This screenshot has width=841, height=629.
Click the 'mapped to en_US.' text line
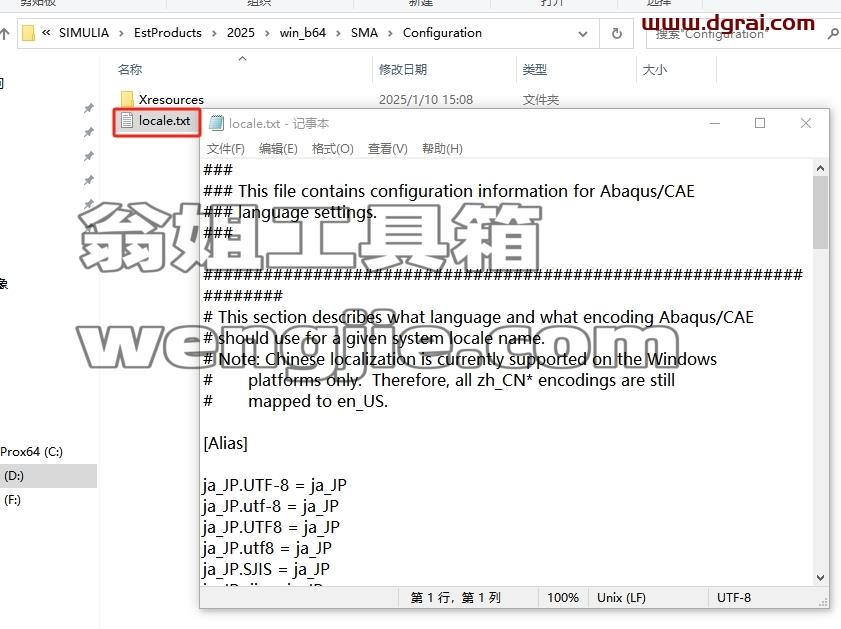coord(318,402)
